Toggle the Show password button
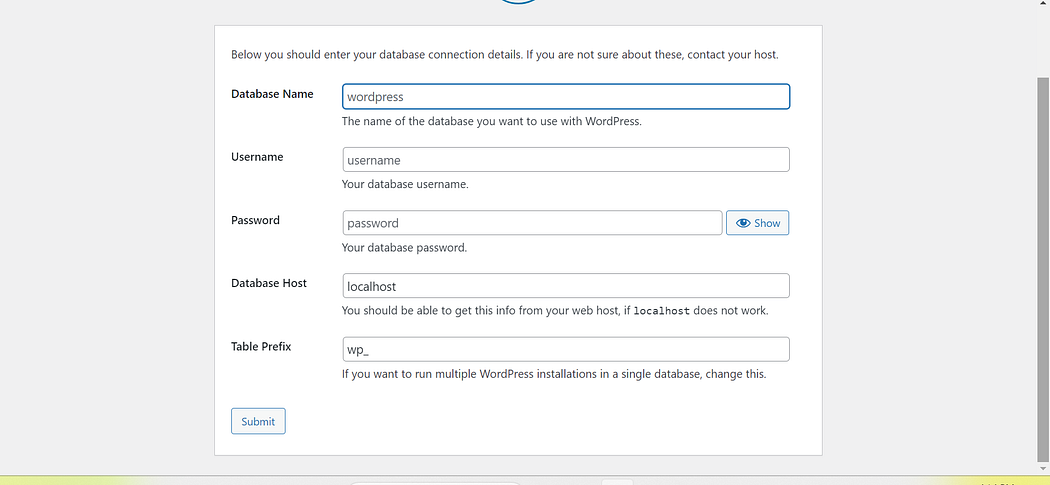1050x485 pixels. (x=757, y=223)
